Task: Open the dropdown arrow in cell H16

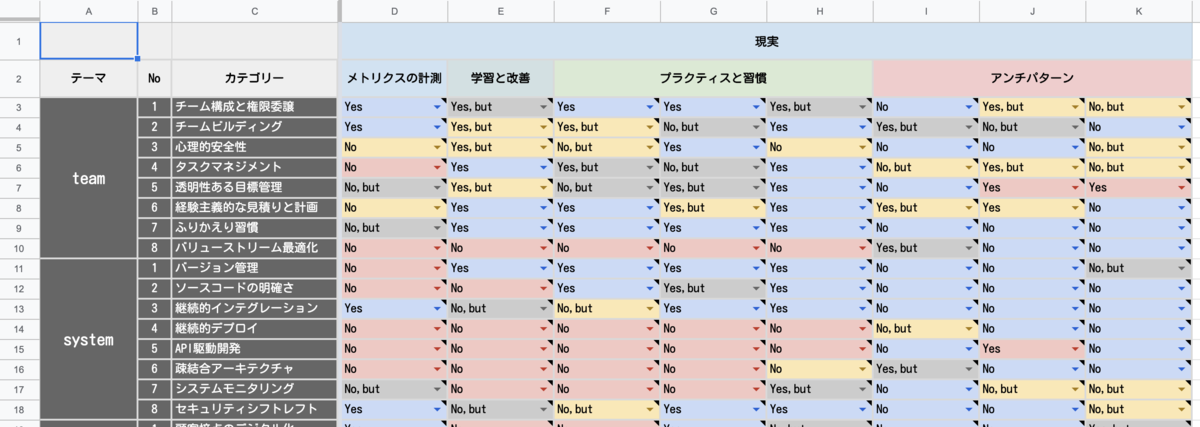Action: tap(862, 368)
